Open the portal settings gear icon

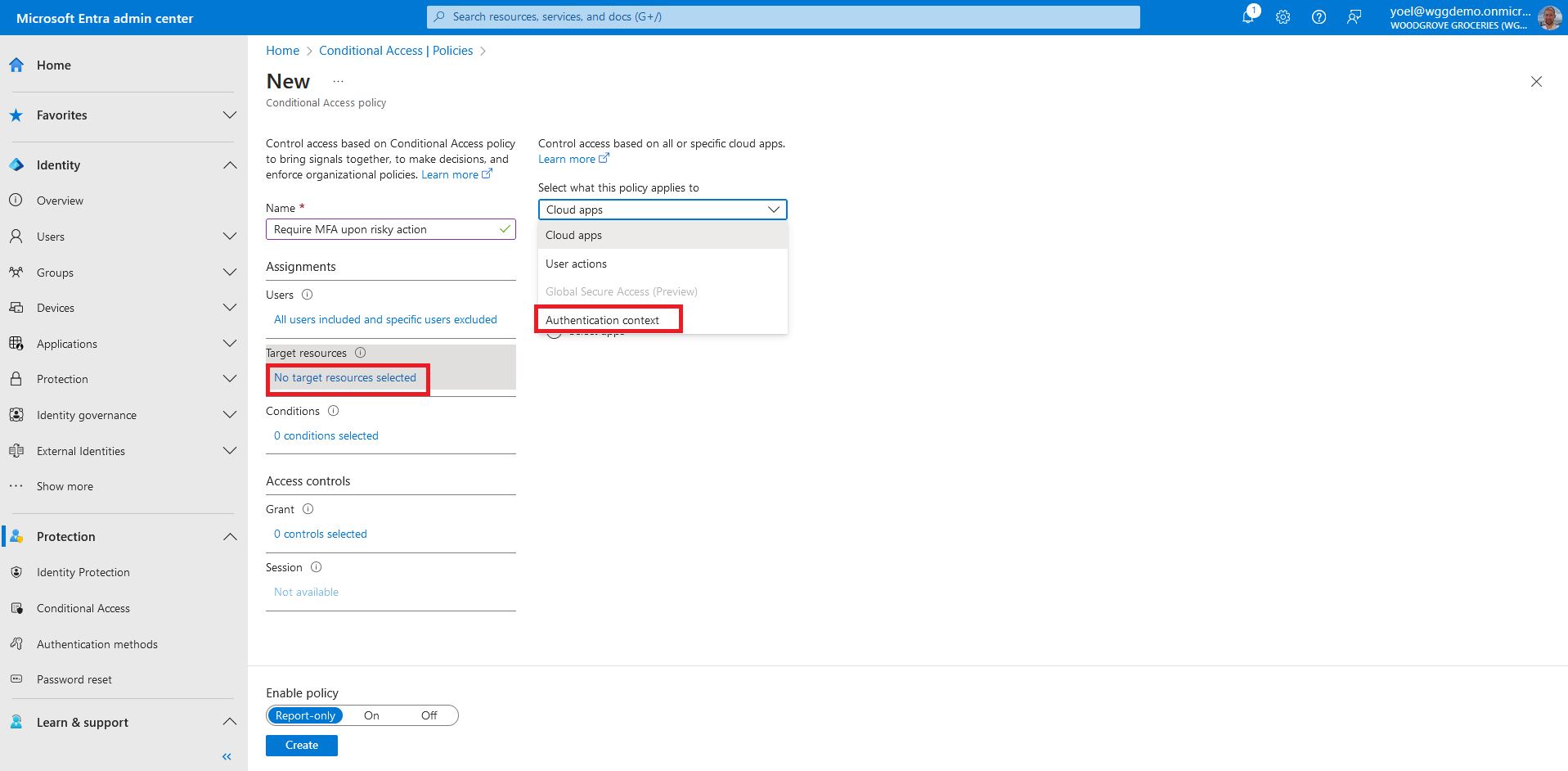click(x=1283, y=17)
